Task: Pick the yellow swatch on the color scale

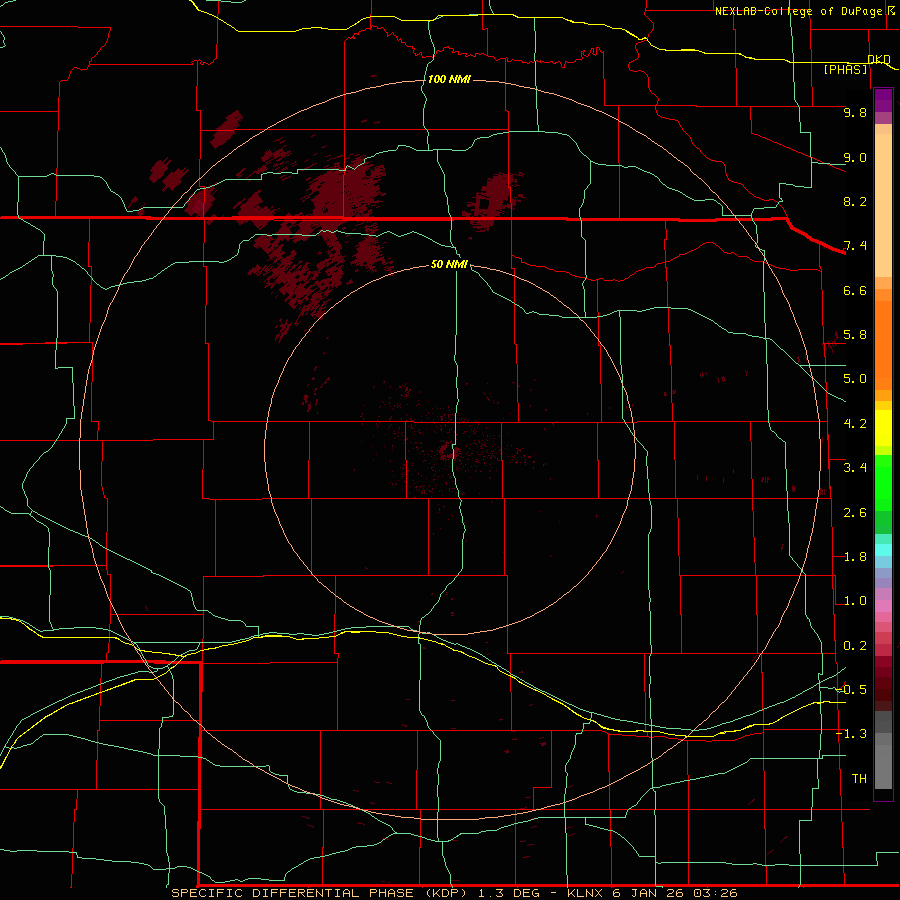Action: 883,428
